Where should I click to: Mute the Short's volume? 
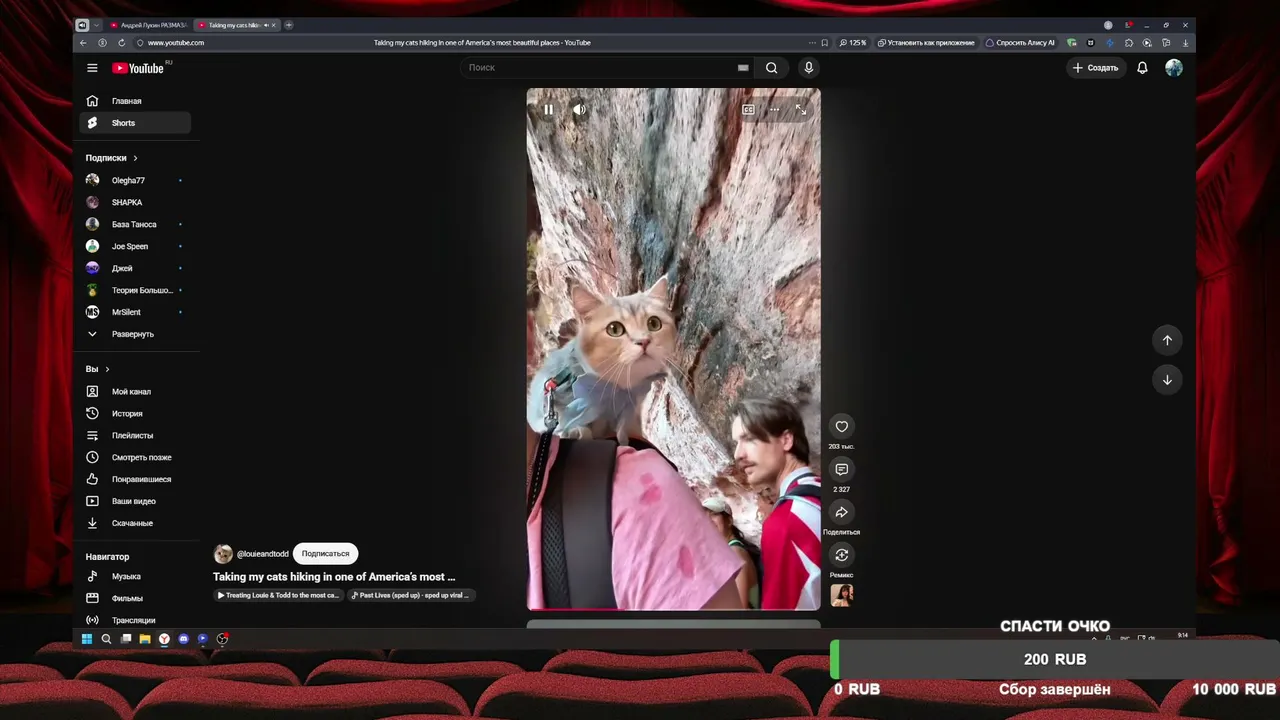(579, 110)
